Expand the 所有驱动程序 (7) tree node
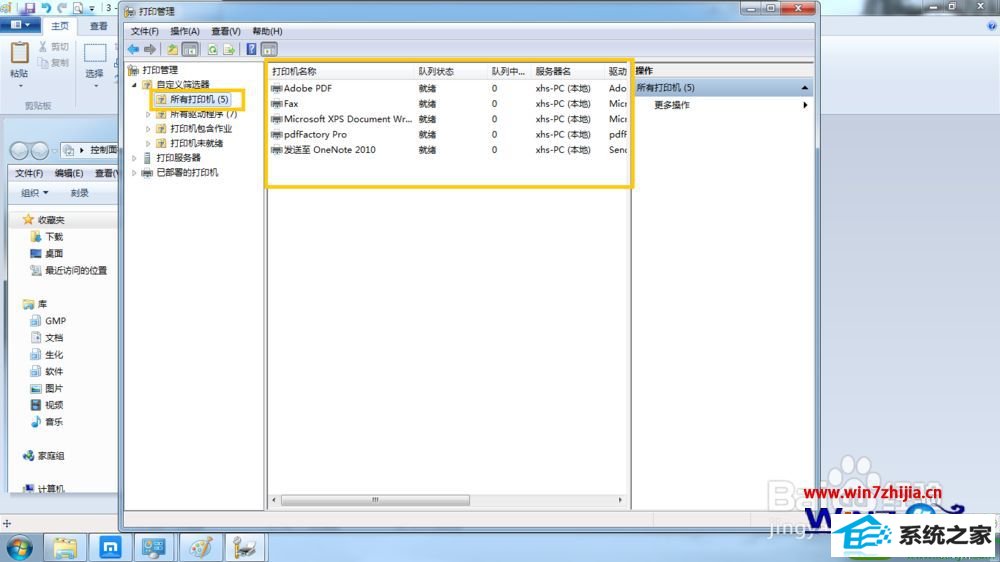Image resolution: width=1000 pixels, height=562 pixels. [148, 114]
